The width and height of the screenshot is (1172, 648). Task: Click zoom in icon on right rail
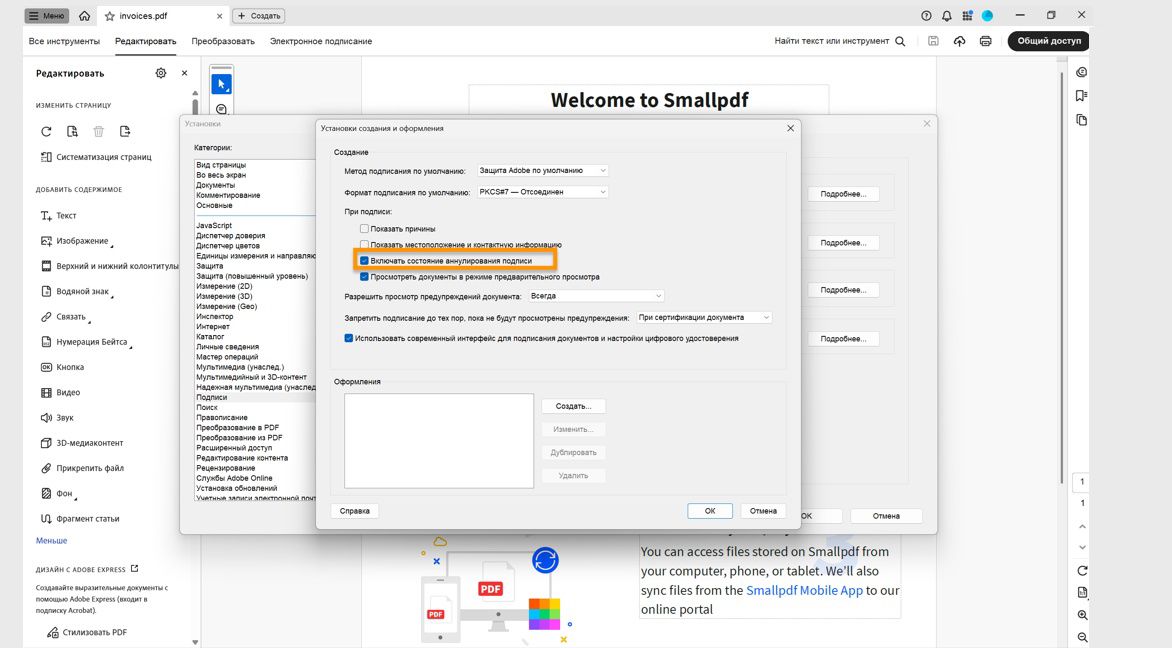coord(1082,615)
